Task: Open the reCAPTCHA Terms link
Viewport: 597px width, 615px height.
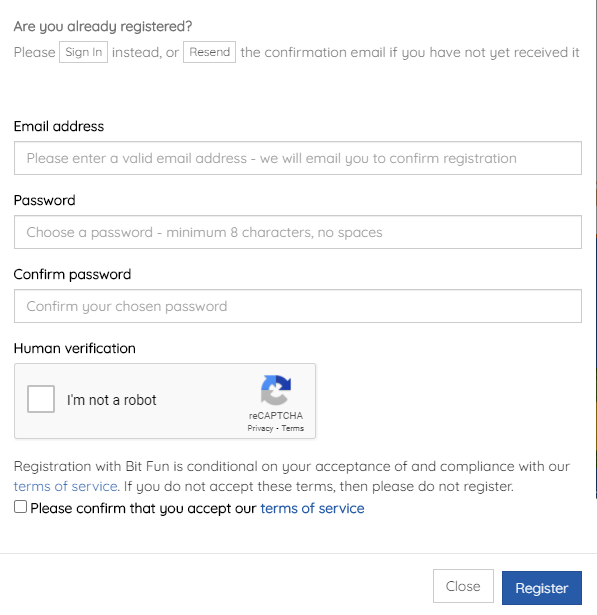Action: coord(293,428)
